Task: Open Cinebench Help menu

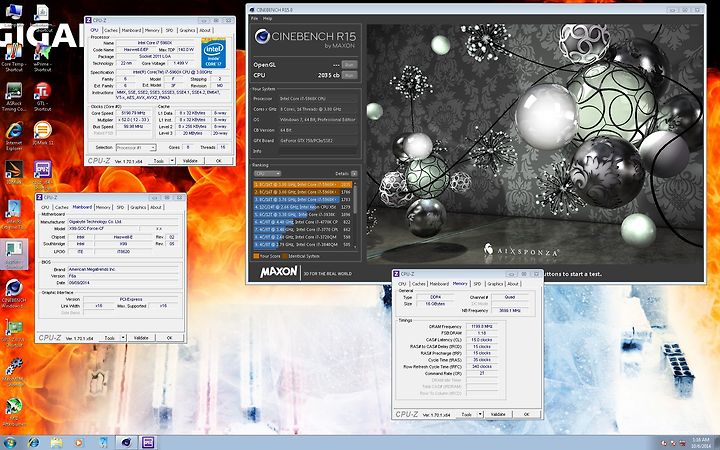Action: coord(267,19)
